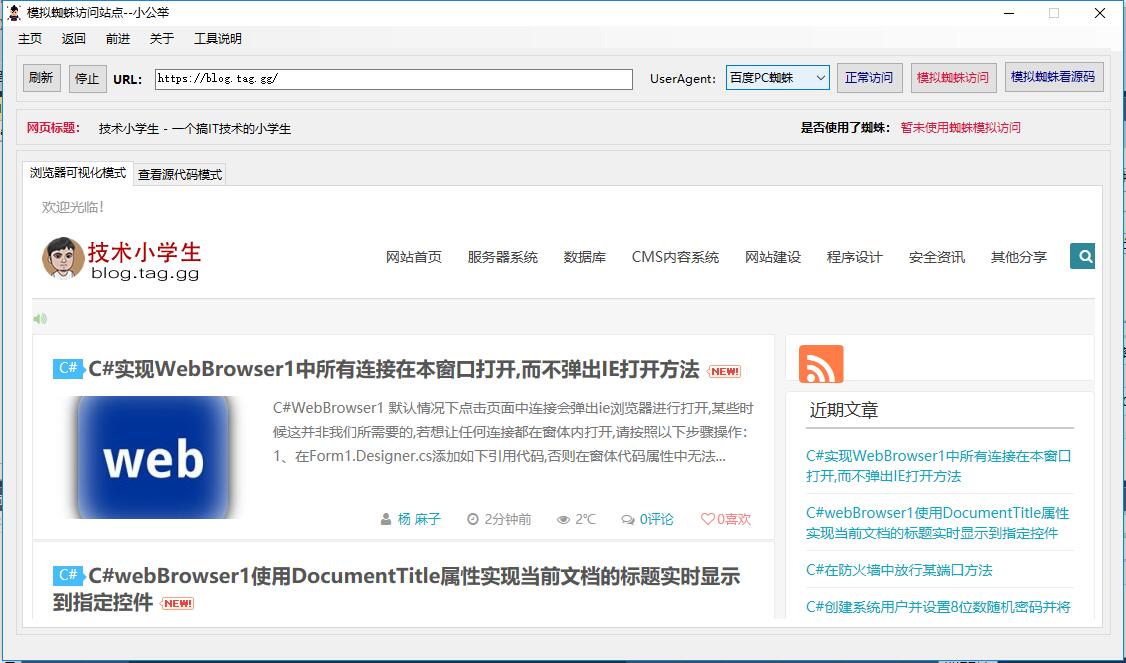Mute the page via the green speaker icon
This screenshot has width=1126, height=663.
tap(39, 318)
